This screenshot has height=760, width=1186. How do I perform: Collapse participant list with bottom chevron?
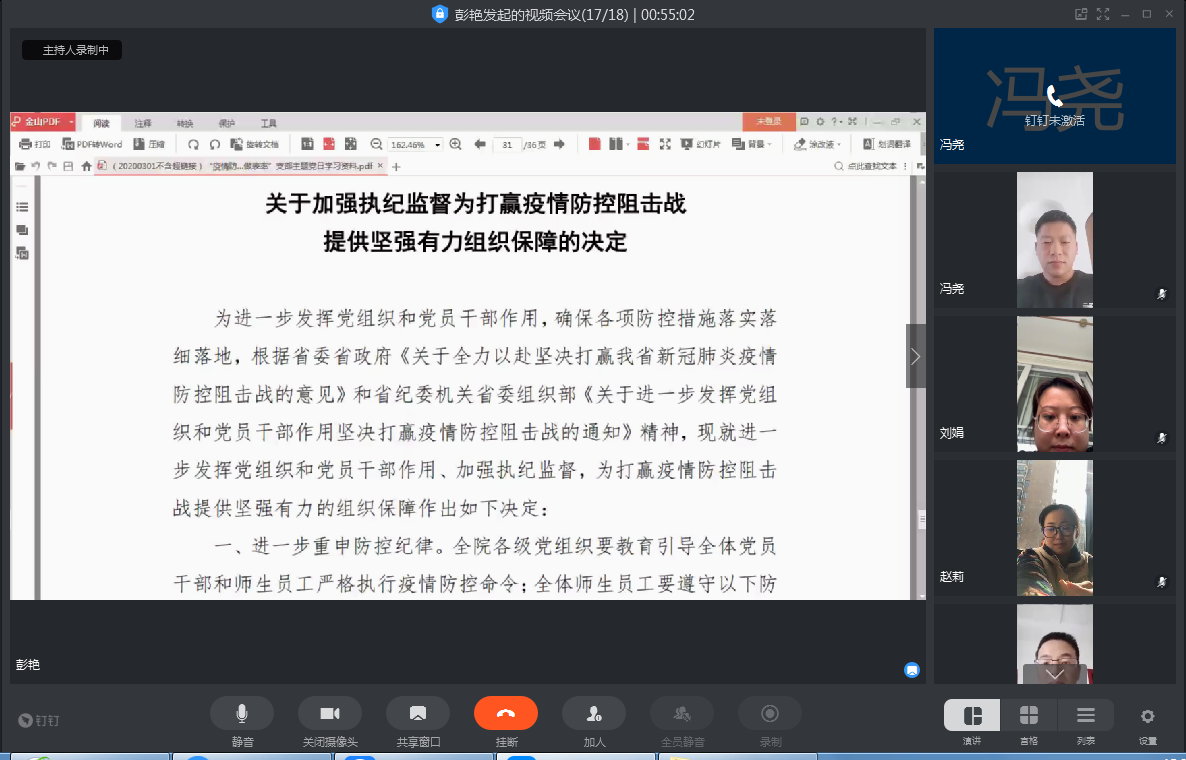point(1054,675)
